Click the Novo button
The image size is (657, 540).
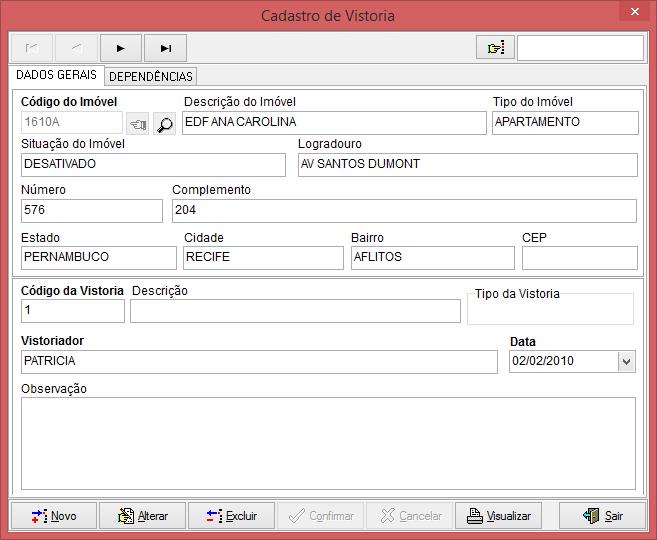[53, 516]
